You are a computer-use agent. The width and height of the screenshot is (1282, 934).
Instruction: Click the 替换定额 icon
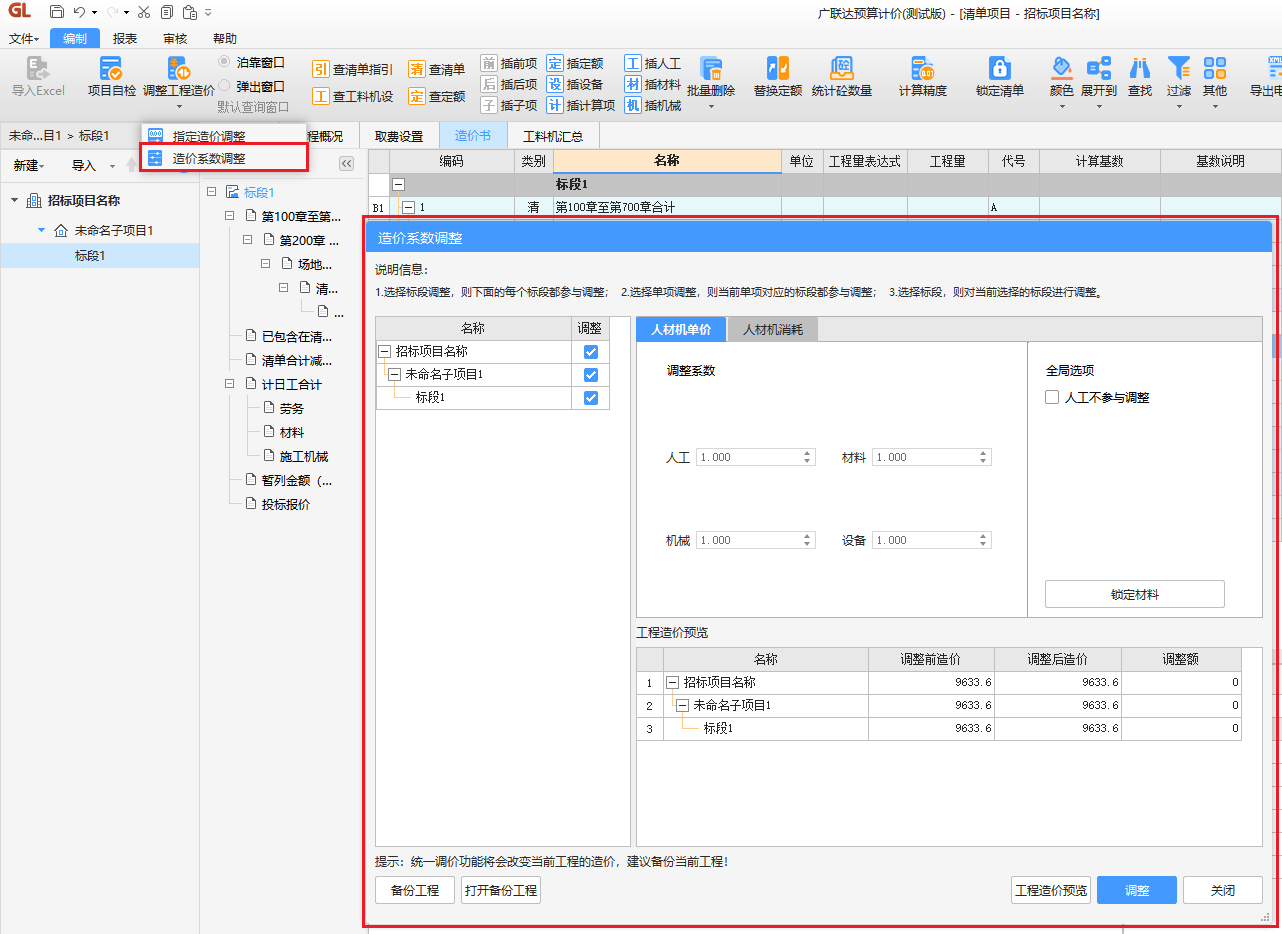777,68
